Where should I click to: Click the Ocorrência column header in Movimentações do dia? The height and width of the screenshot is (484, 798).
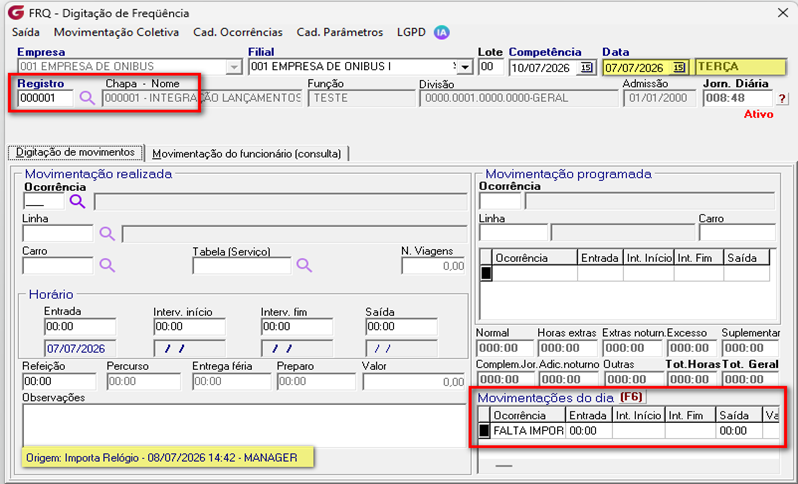[527, 415]
